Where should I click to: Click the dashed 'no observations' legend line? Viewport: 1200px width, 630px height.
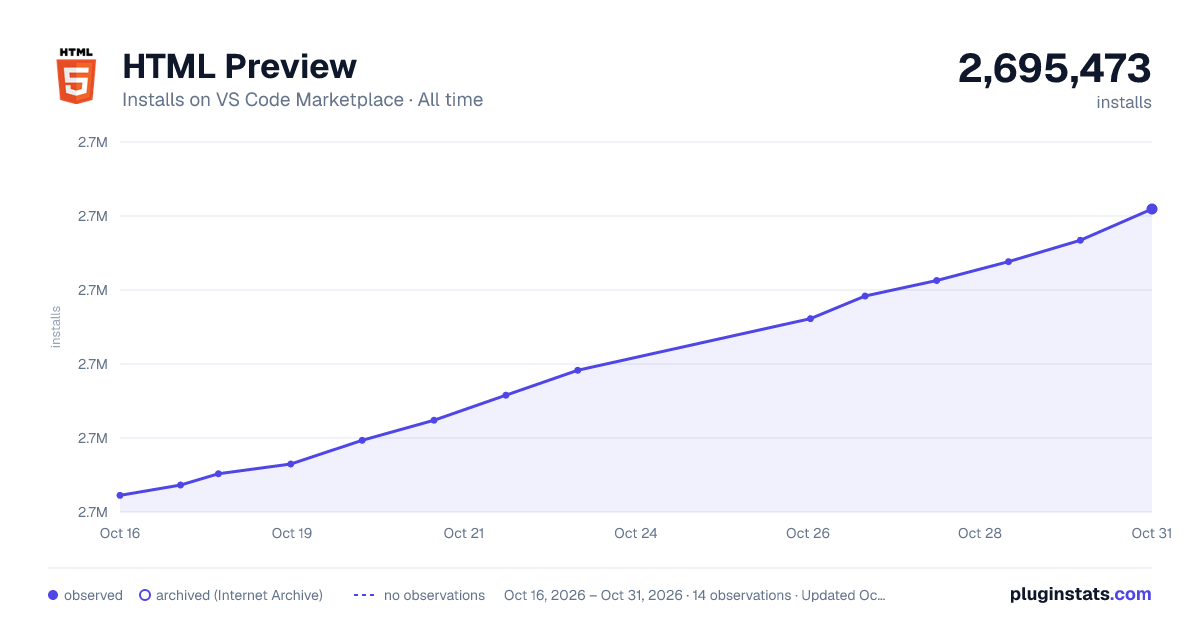point(364,595)
